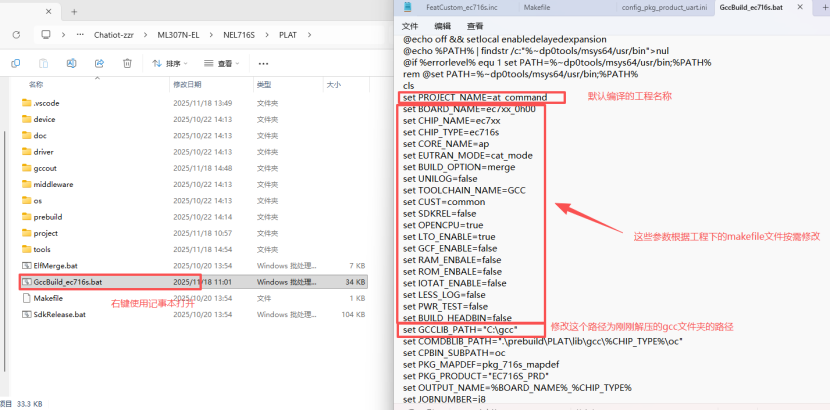
Task: Select the os folder icon
Action: click(x=27, y=200)
